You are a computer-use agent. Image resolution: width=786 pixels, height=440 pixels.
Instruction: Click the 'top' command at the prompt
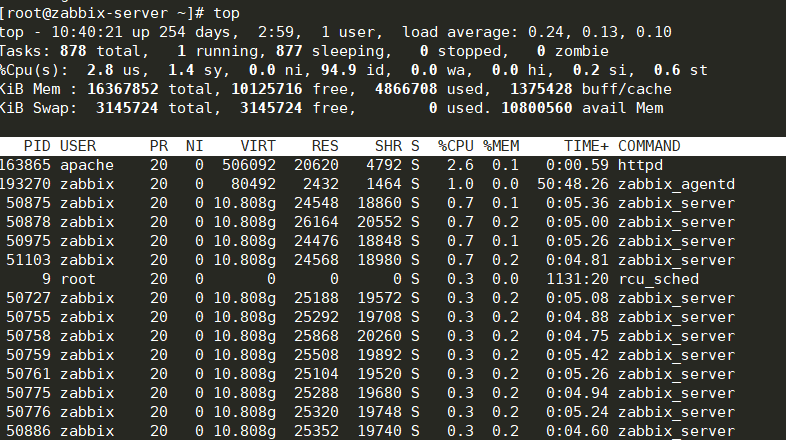[227, 14]
